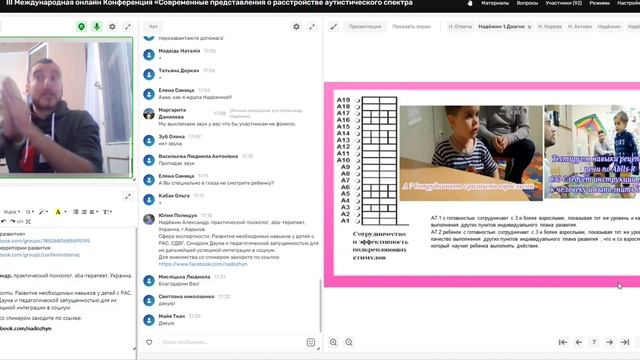Open the Режимы menu
The height and width of the screenshot is (360, 640).
click(x=599, y=3)
